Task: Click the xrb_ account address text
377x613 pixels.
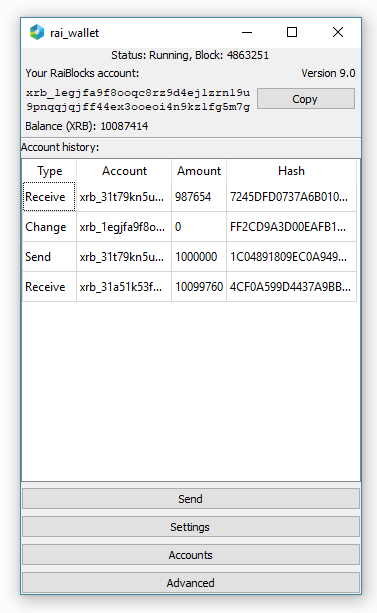Action: click(x=138, y=99)
